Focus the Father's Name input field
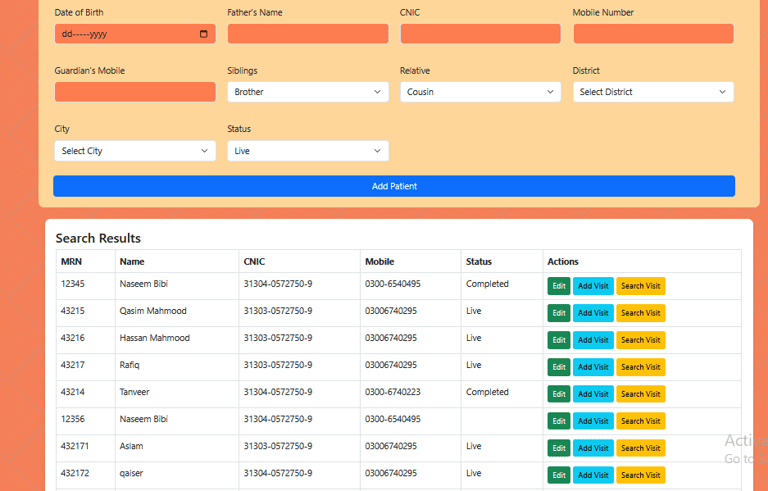 [x=308, y=34]
